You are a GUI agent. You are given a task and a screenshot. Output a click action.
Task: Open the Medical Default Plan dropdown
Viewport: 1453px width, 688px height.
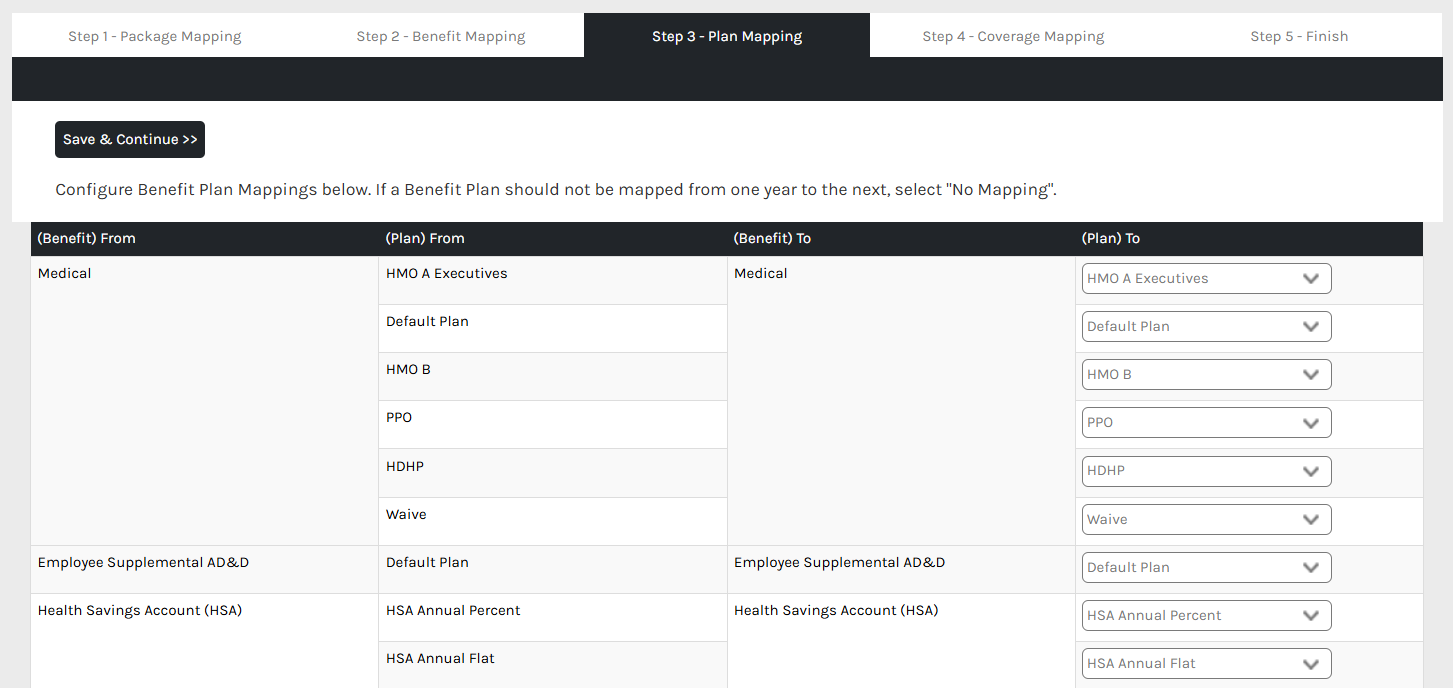pos(1207,327)
